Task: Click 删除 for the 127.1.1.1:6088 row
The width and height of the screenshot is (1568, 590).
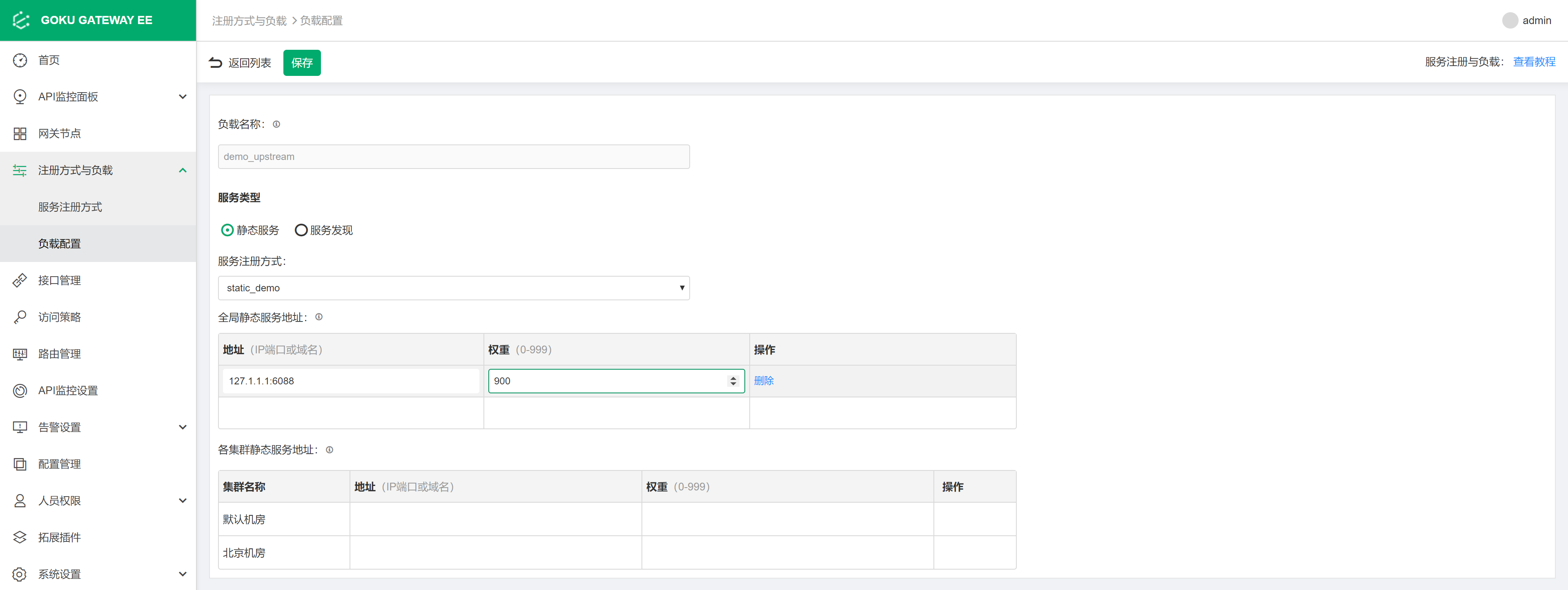Action: point(763,381)
